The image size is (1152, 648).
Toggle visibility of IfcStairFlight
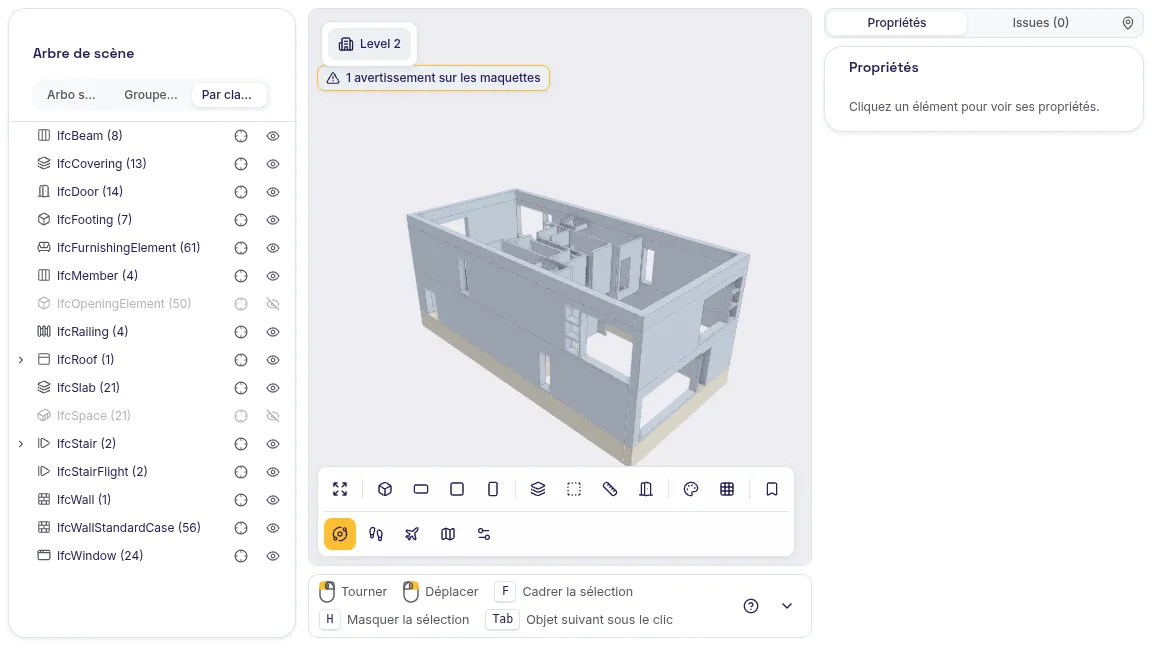[273, 472]
